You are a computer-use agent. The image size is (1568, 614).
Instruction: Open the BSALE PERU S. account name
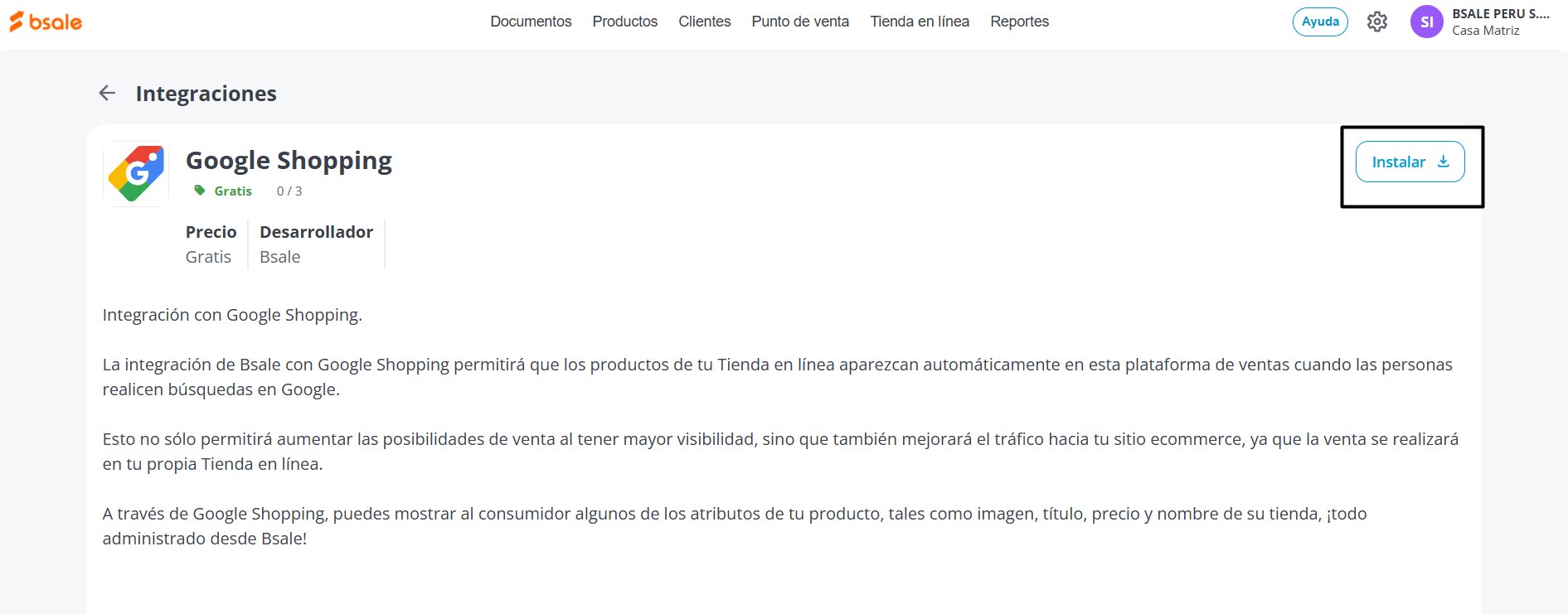(1501, 14)
